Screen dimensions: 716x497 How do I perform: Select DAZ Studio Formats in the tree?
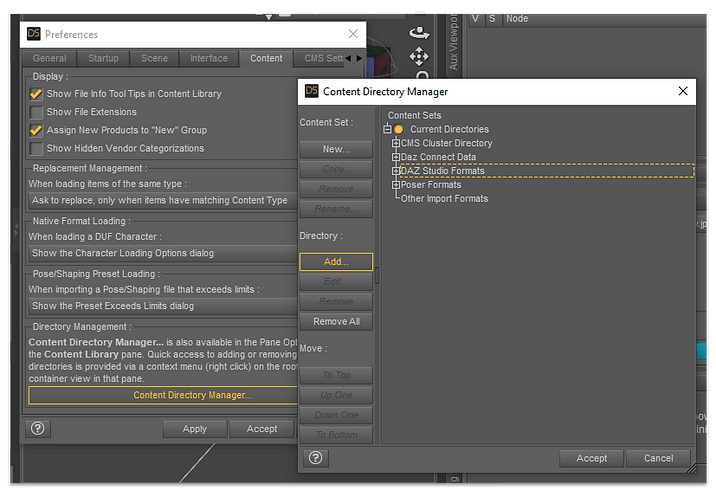pyautogui.click(x=442, y=171)
